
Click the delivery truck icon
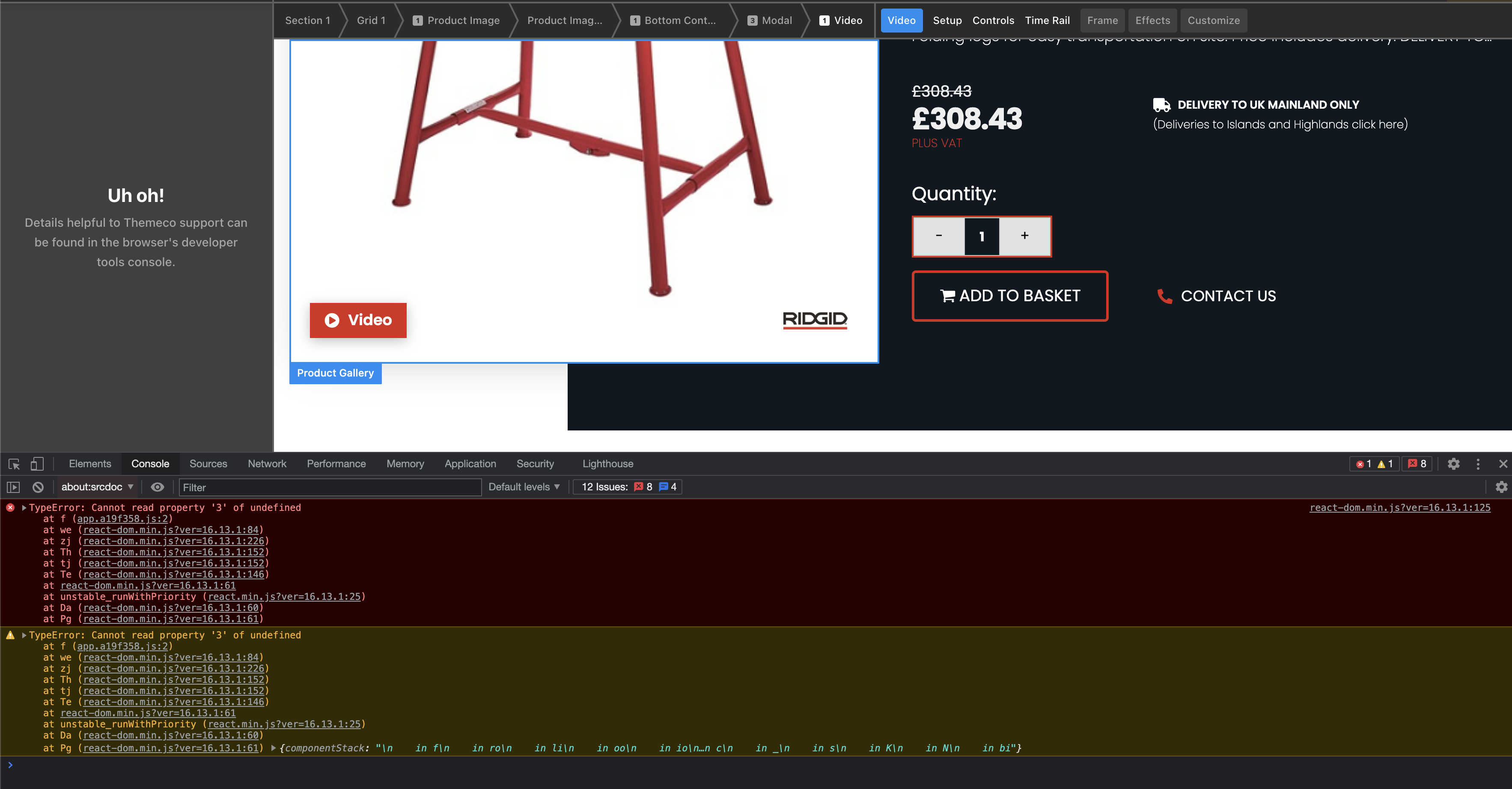tap(1161, 105)
